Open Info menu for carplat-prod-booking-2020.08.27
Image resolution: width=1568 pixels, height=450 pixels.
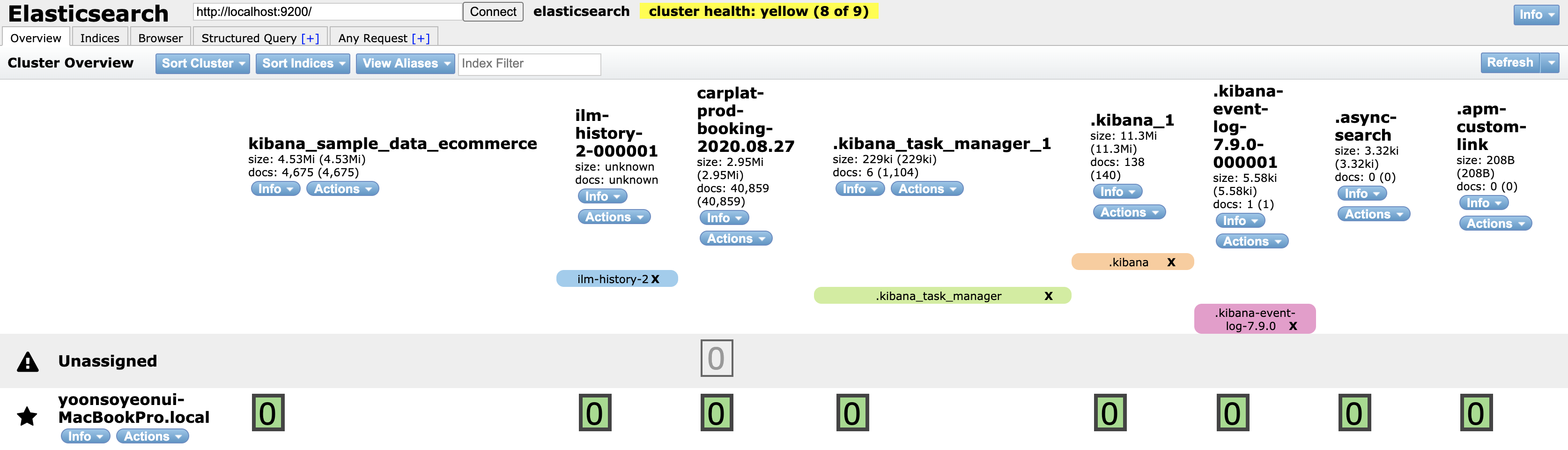click(725, 217)
